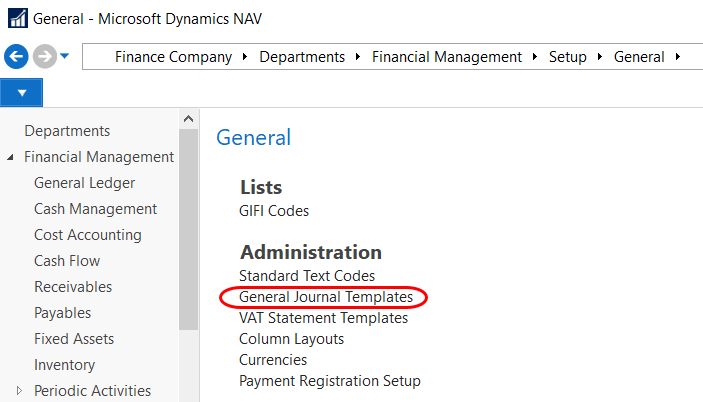Select Column Layouts link

click(291, 339)
